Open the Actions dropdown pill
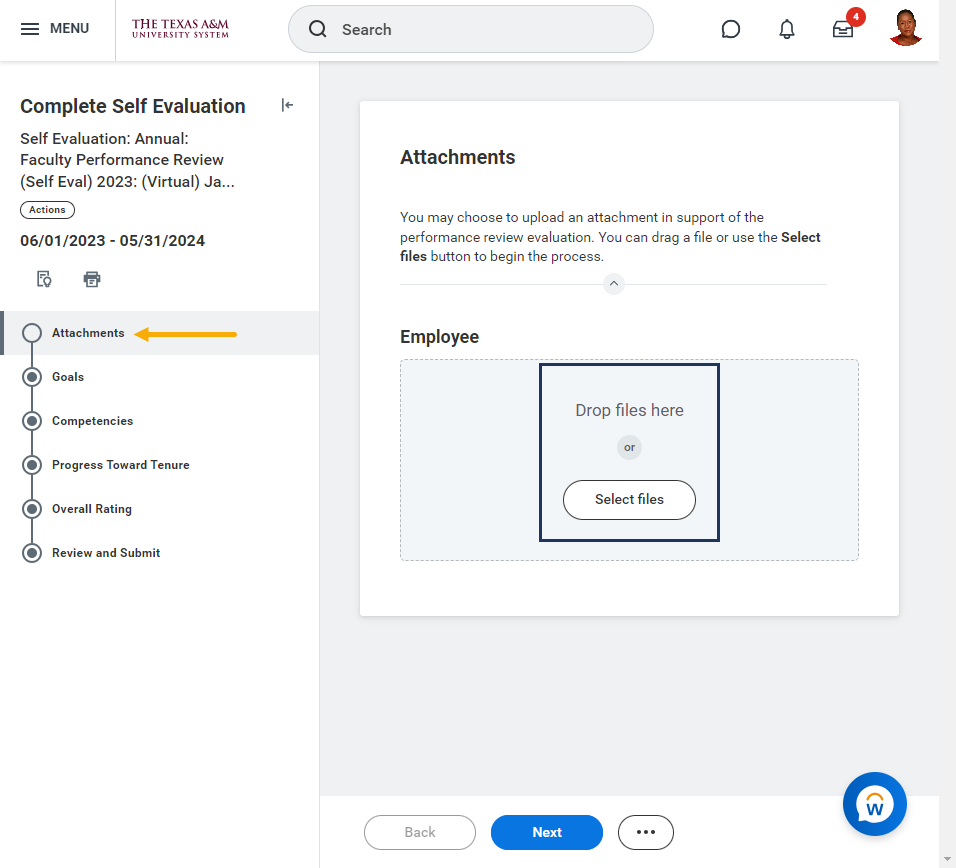Screen dimensions: 956x868 (47, 210)
